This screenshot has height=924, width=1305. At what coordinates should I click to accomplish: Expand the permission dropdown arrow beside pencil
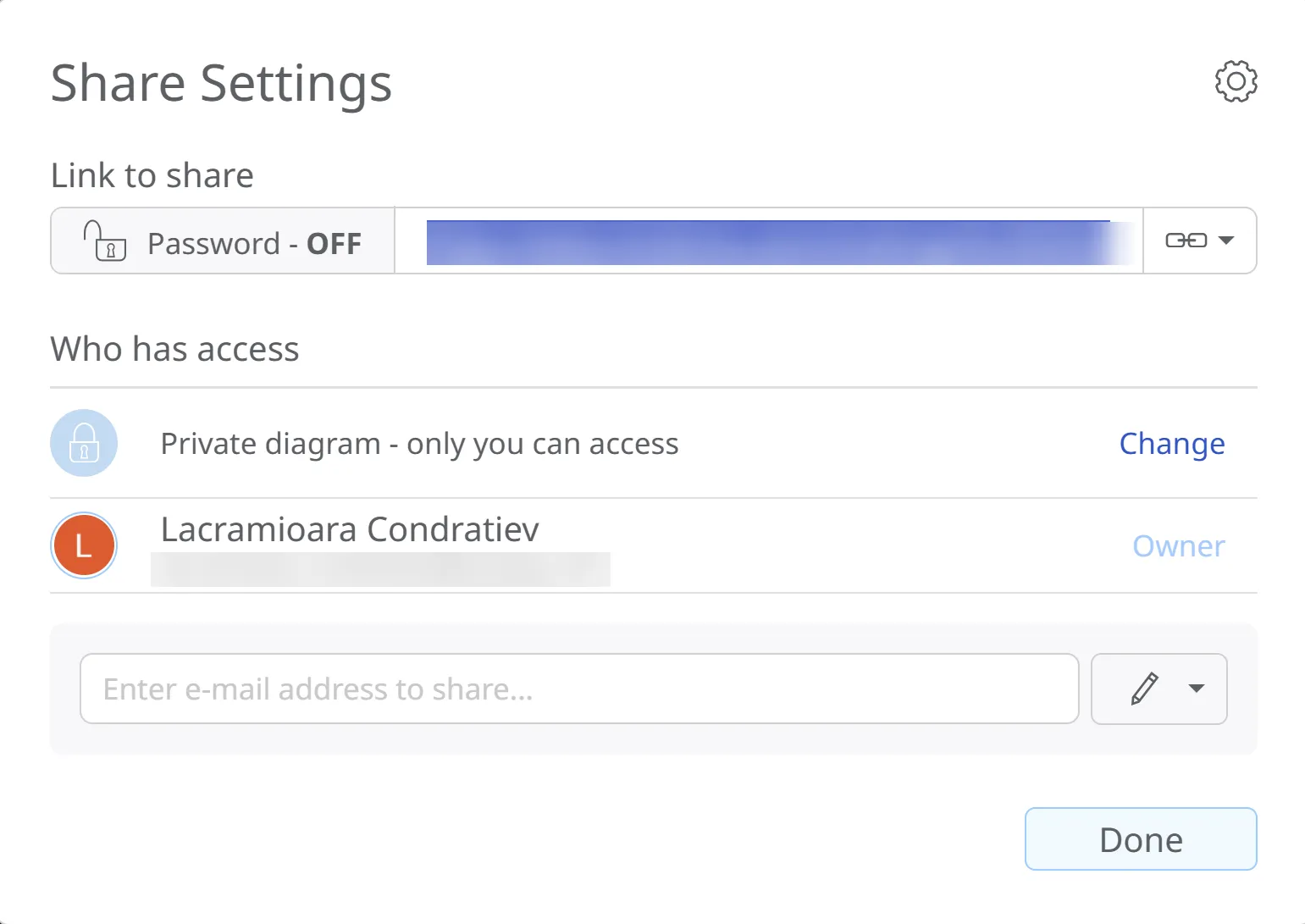pos(1197,689)
